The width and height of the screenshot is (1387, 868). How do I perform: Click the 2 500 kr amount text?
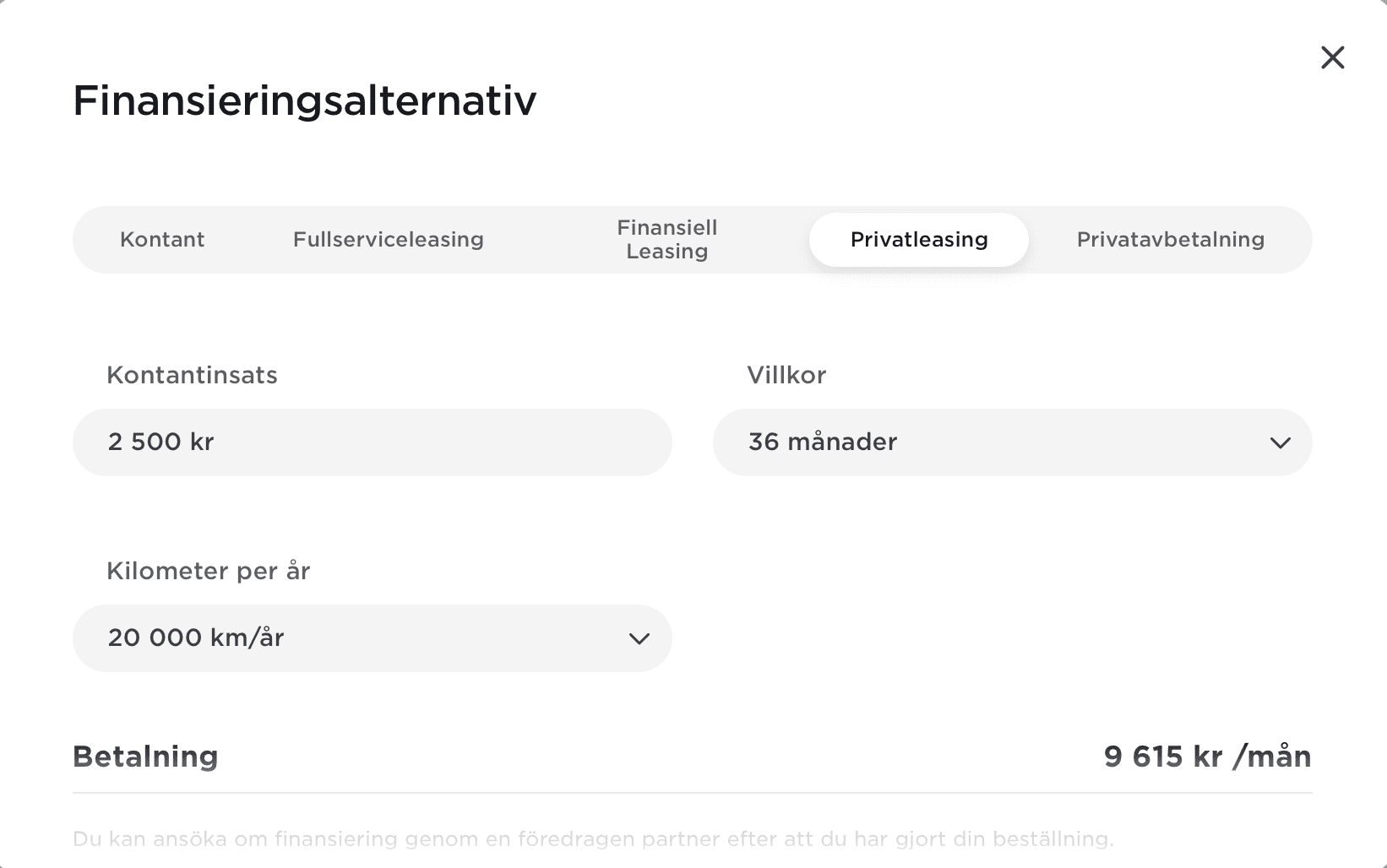[x=161, y=442]
